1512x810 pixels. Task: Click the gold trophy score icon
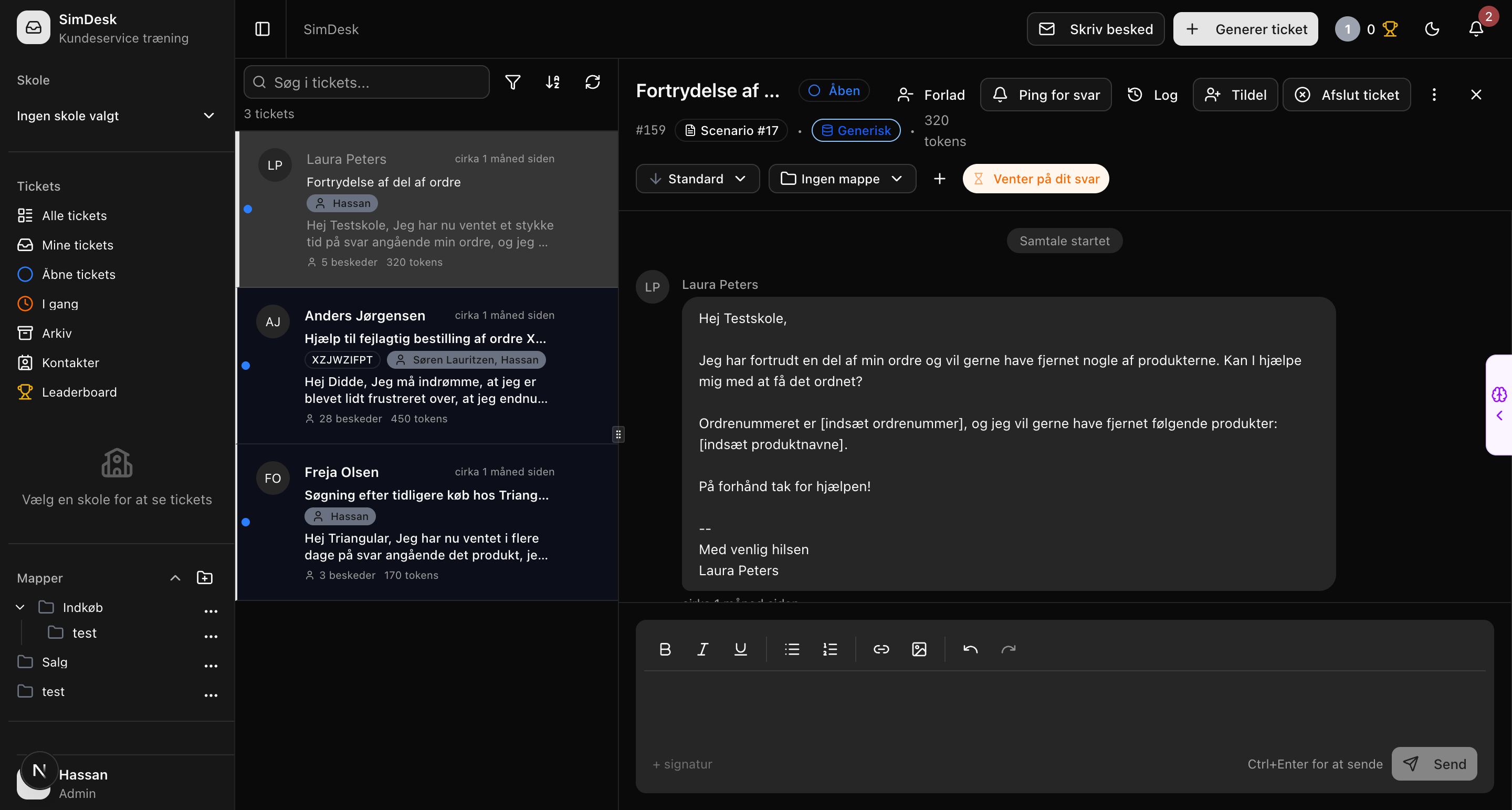tap(1390, 29)
